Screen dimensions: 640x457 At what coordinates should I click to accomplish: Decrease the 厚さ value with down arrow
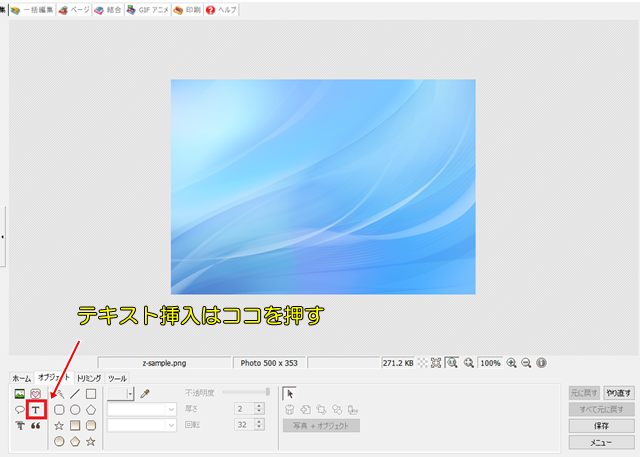[x=259, y=411]
